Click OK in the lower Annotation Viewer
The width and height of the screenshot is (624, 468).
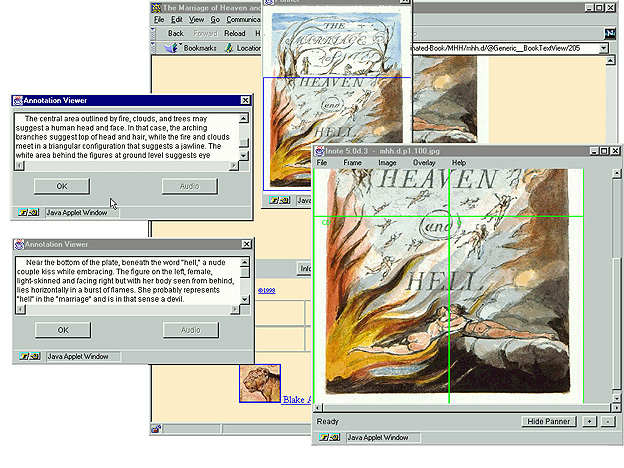[63, 330]
